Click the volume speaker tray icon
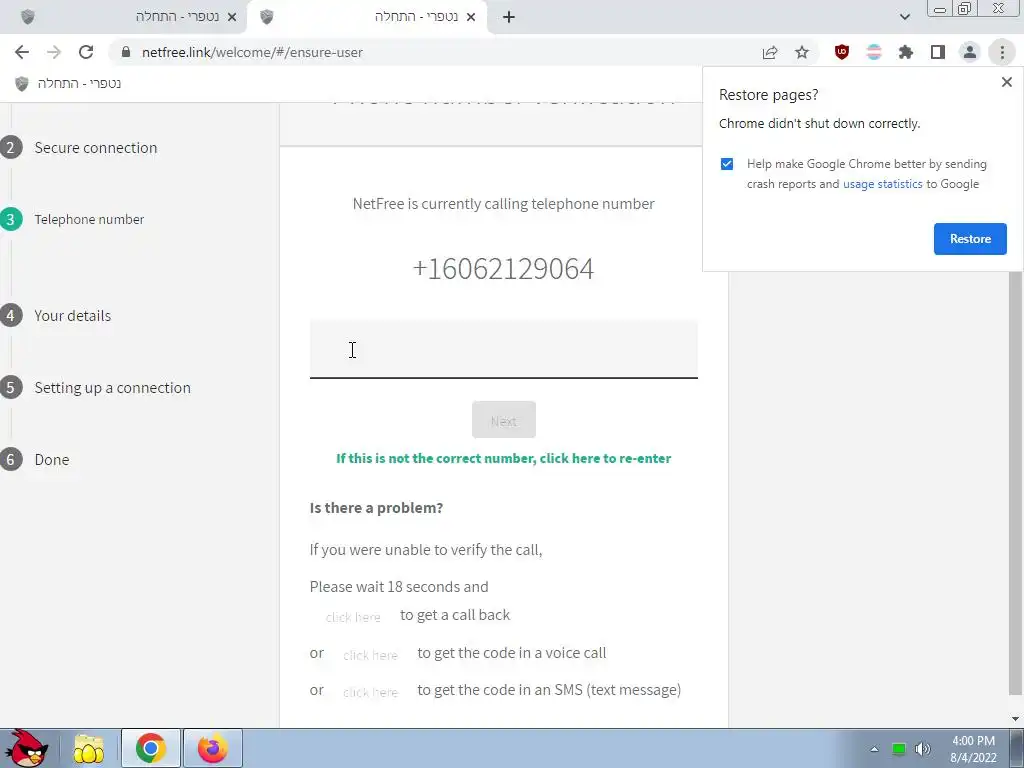This screenshot has height=768, width=1024. pyautogui.click(x=922, y=749)
